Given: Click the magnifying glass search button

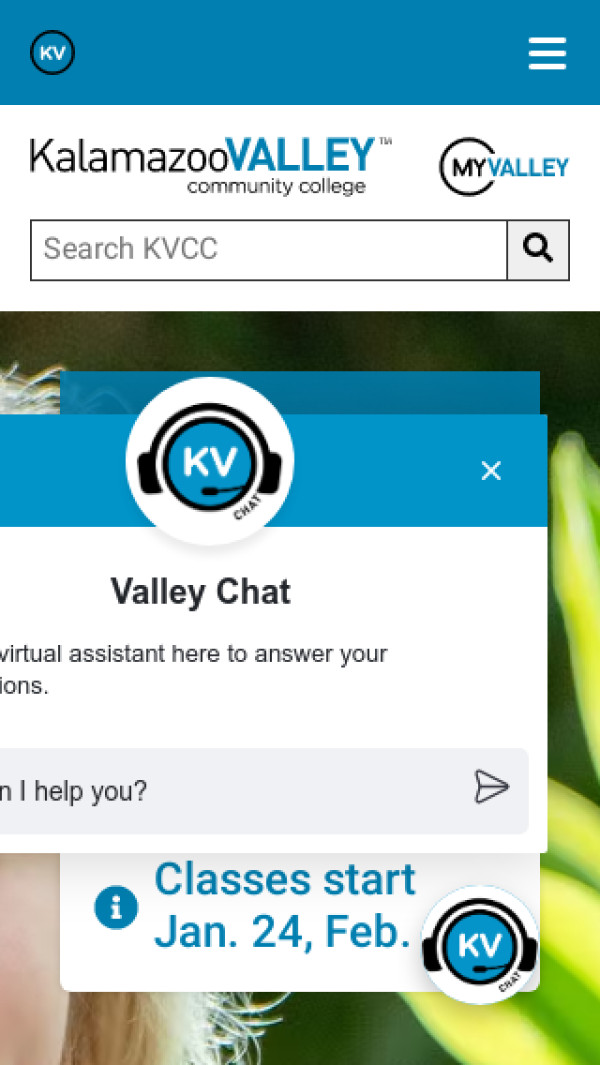Looking at the screenshot, I should pyautogui.click(x=538, y=249).
